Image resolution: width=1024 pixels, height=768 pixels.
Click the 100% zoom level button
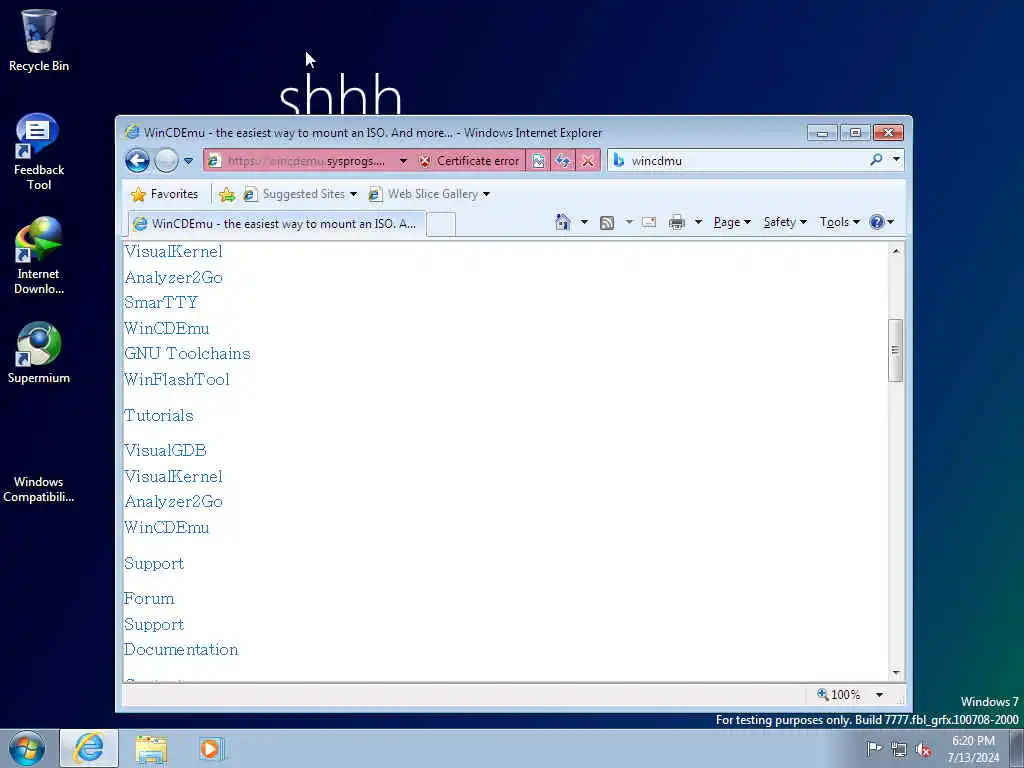click(x=839, y=695)
